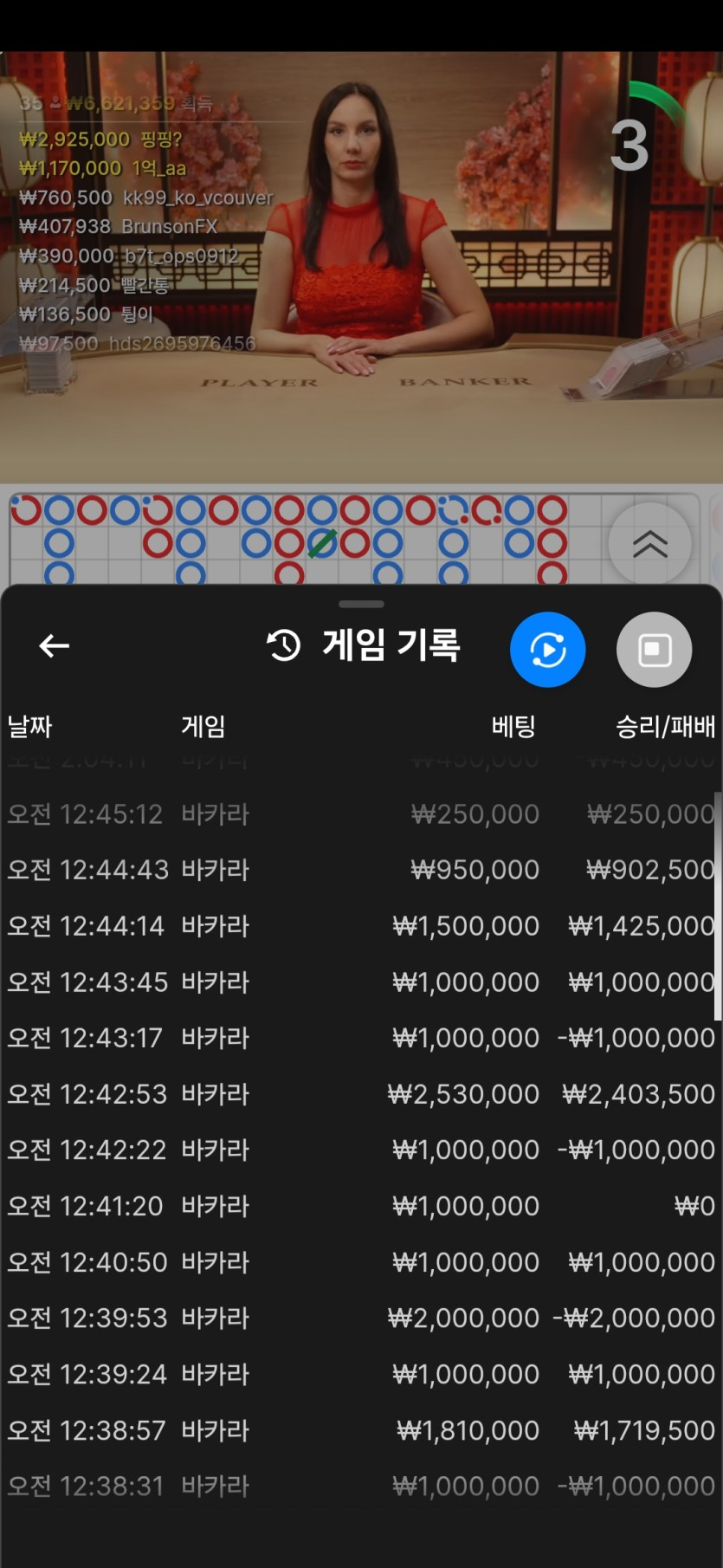
Task: Open the 오전 12:39:53 record of -₩2,000,000
Action: (361, 1319)
